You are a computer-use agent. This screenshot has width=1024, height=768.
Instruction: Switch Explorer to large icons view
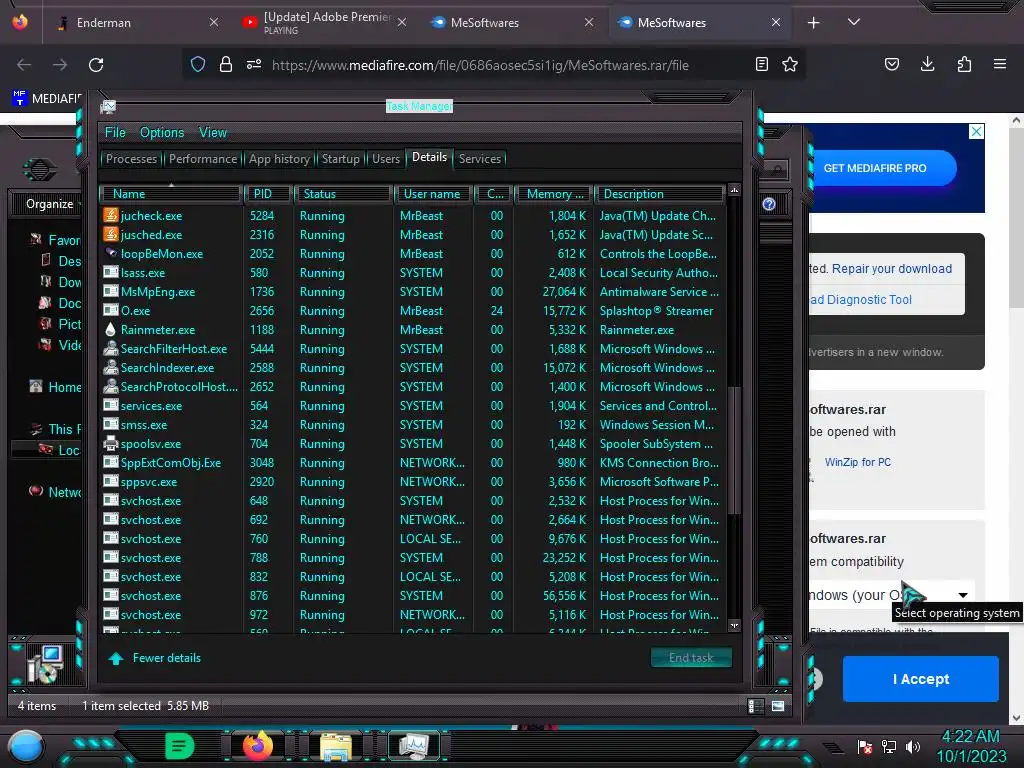point(778,706)
